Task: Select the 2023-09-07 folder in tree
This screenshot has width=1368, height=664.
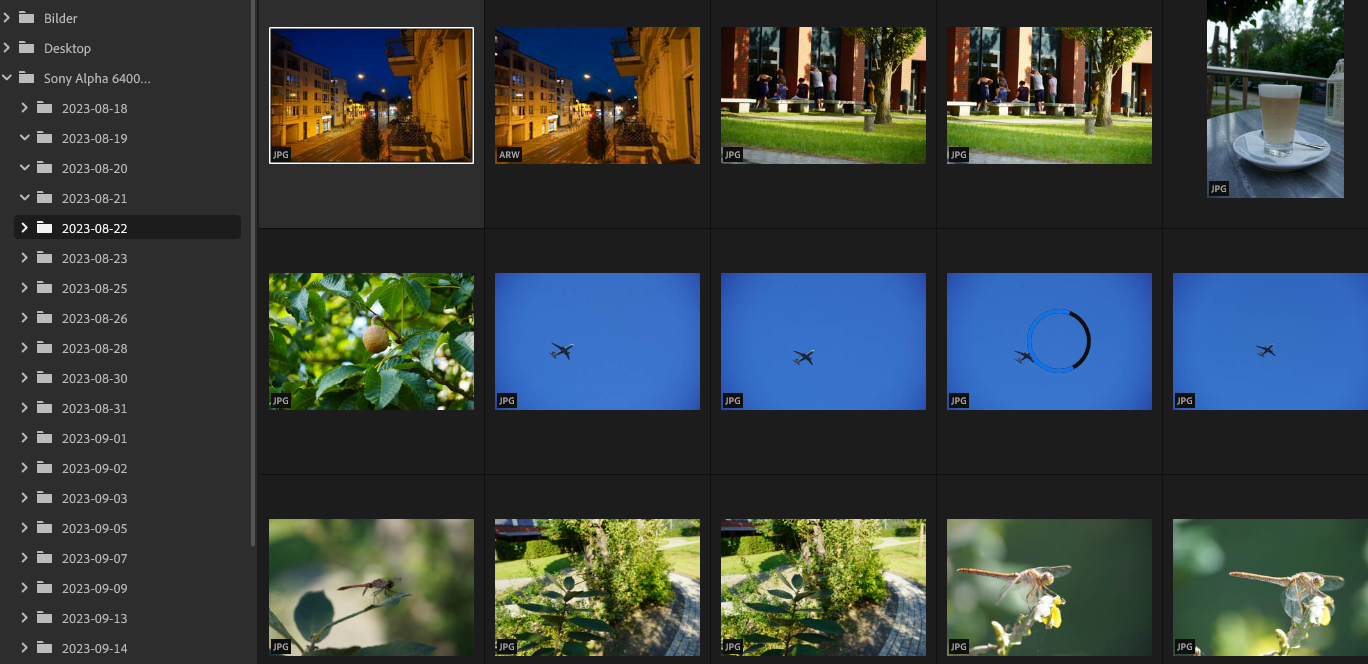Action: [94, 558]
